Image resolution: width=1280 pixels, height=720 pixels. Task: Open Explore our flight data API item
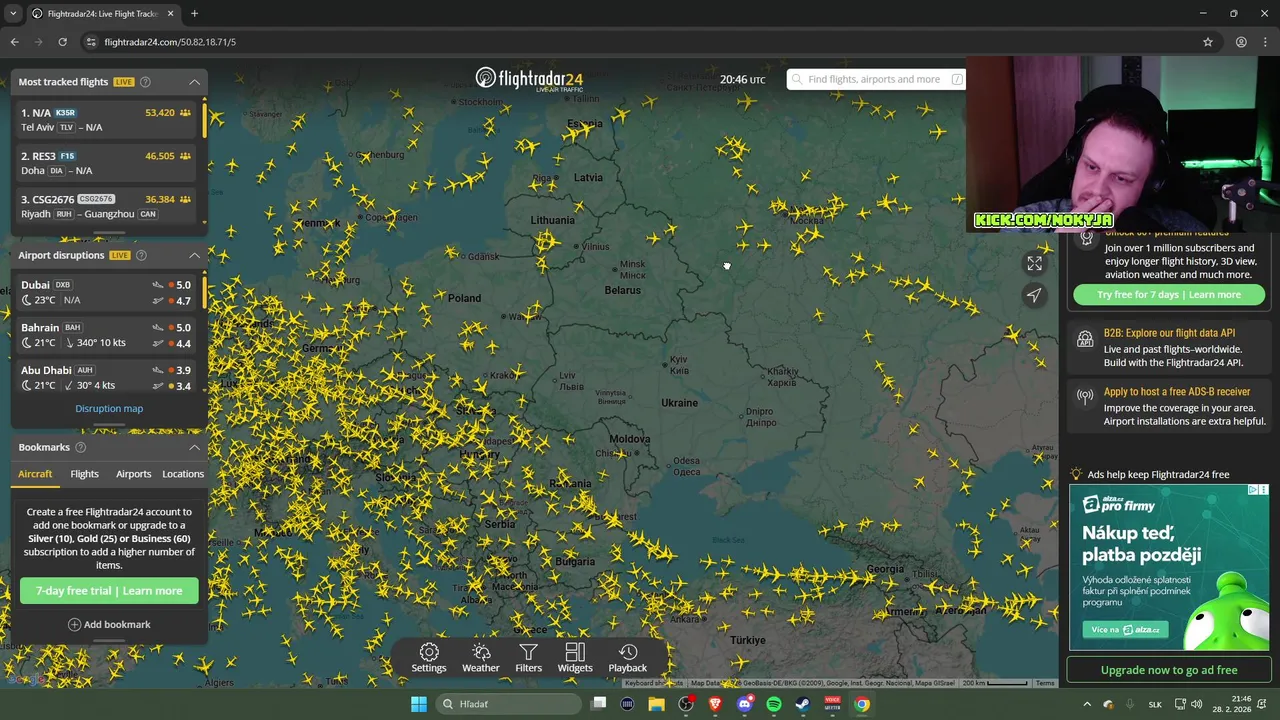click(x=1169, y=348)
